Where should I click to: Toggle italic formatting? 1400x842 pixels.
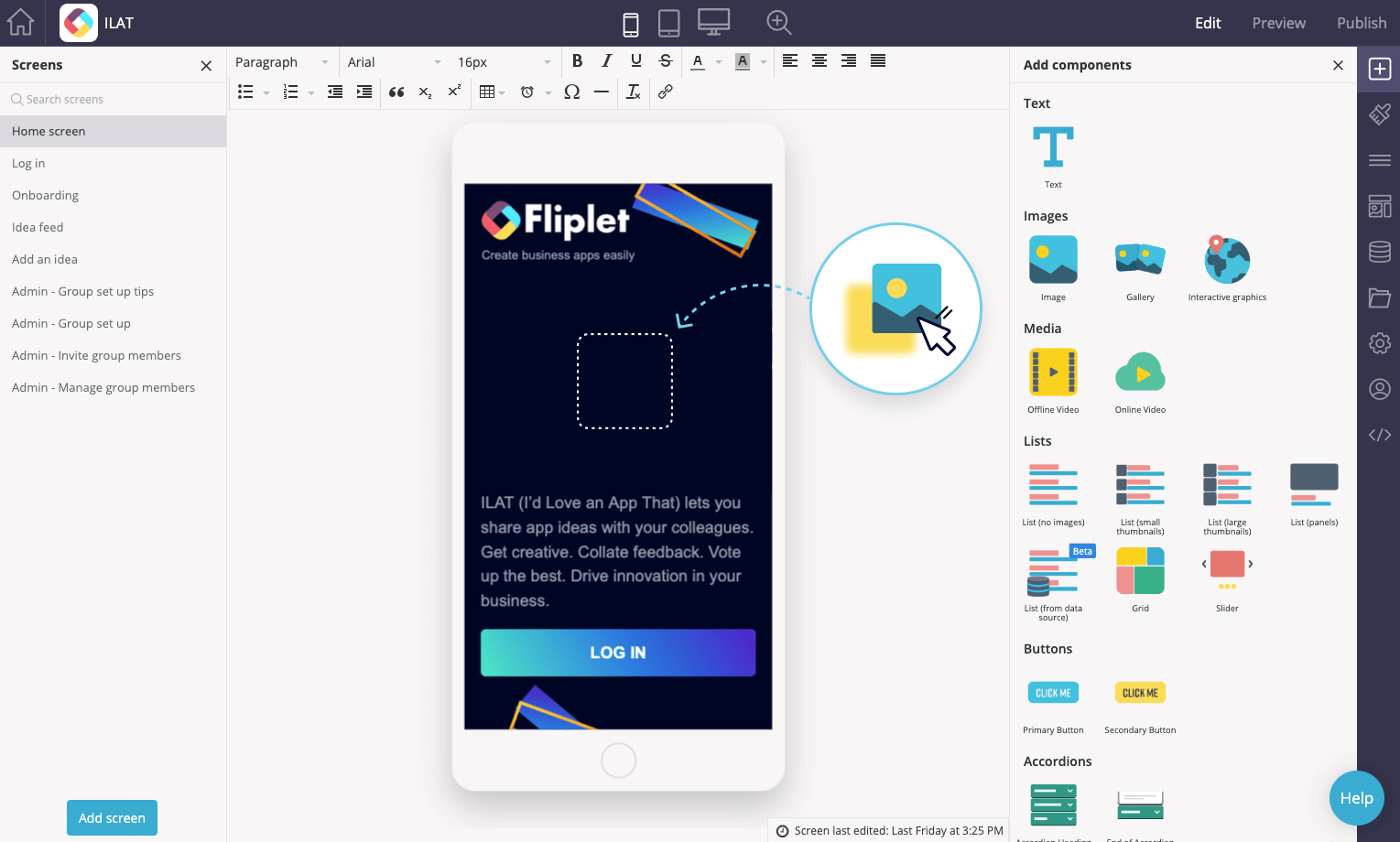pos(606,61)
